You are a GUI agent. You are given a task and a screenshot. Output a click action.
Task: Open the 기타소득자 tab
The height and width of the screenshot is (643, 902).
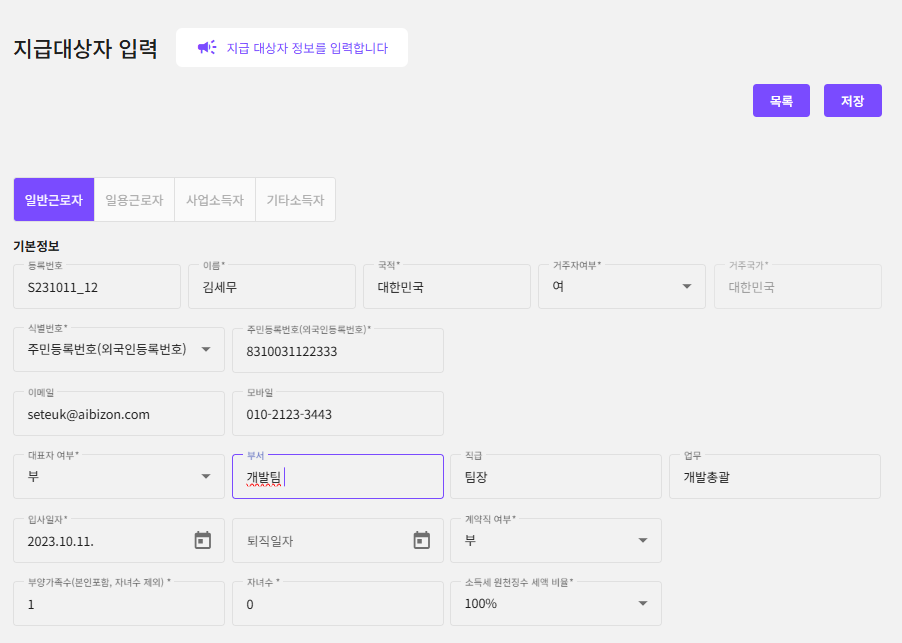(x=295, y=200)
